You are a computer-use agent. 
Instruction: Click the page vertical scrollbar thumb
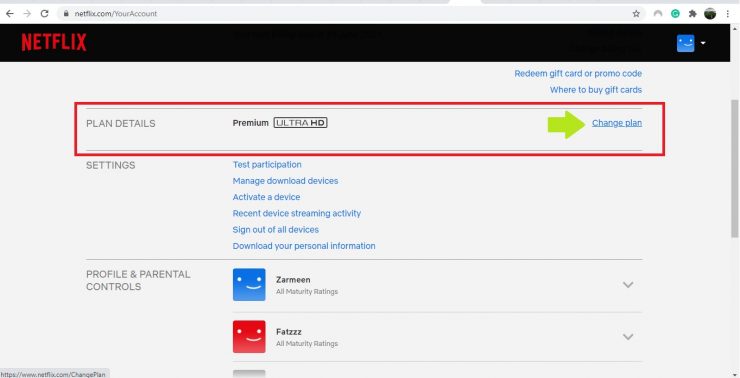pos(734,168)
